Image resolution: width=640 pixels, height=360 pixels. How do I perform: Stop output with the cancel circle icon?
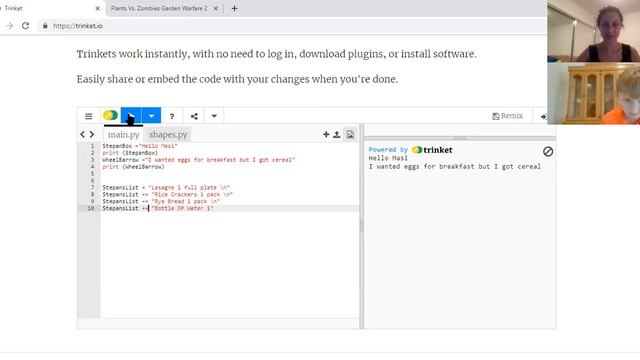[548, 151]
